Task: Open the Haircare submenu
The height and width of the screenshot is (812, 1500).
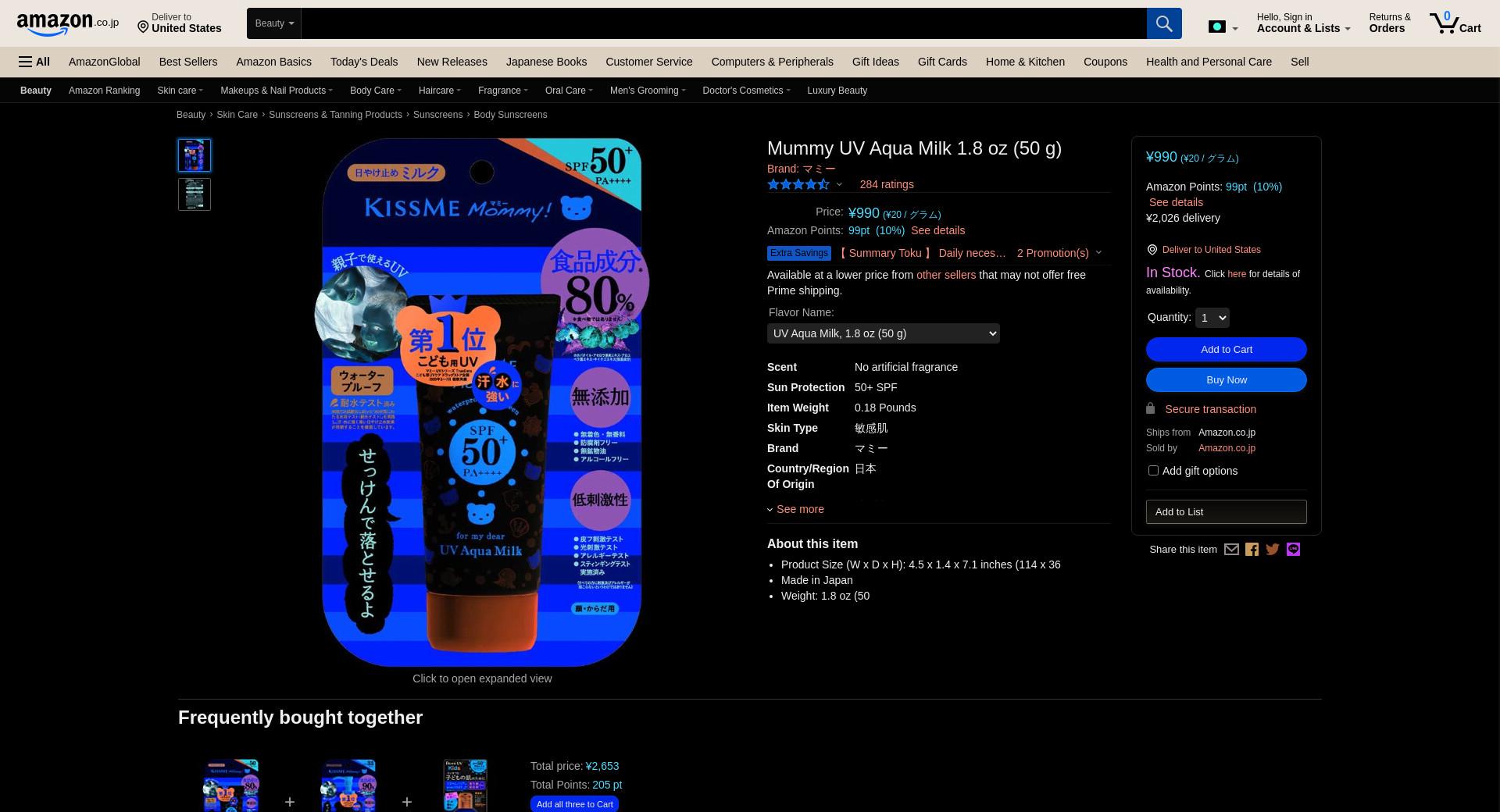Action: pyautogui.click(x=439, y=91)
